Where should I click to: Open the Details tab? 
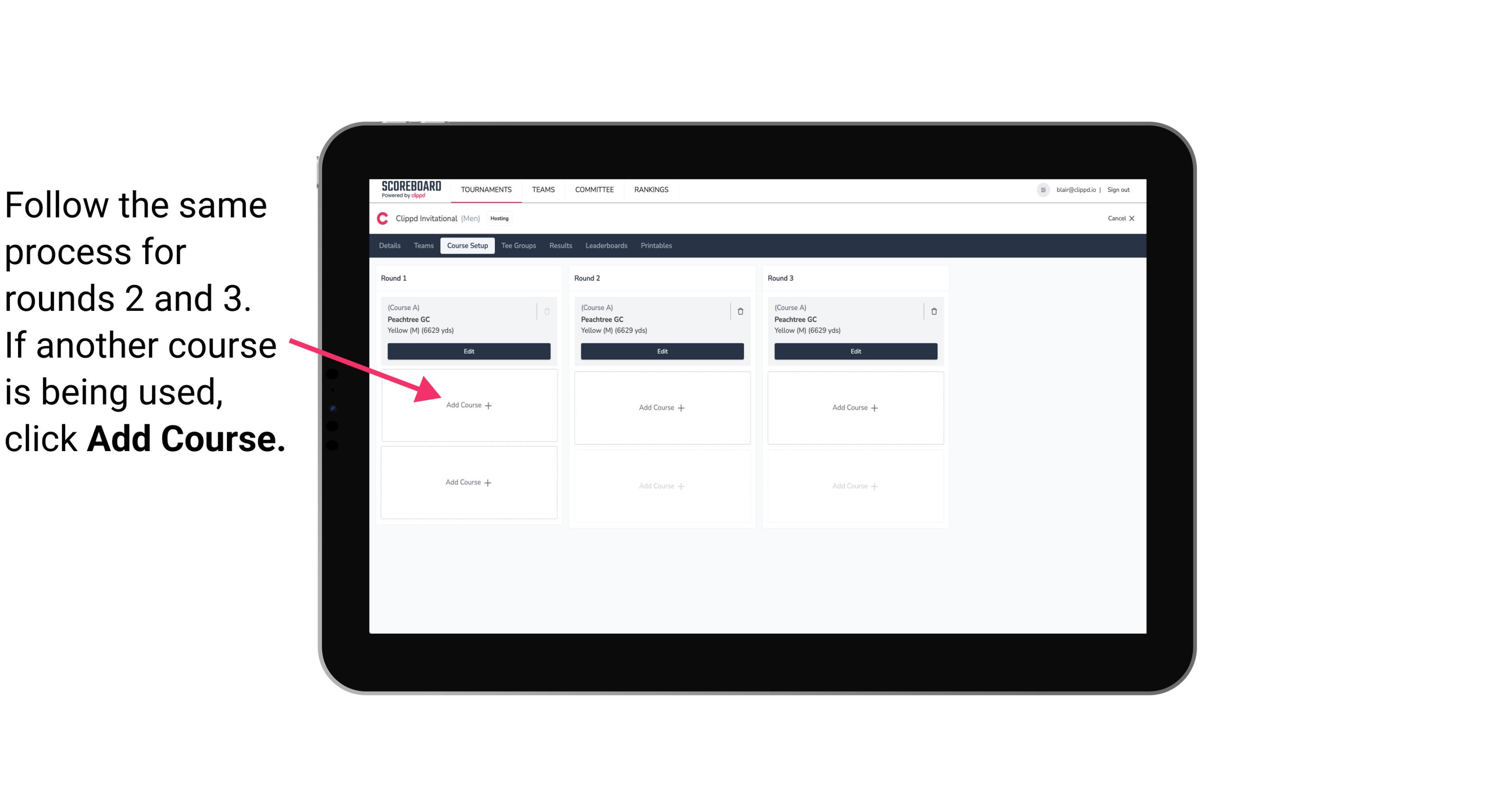click(x=391, y=245)
